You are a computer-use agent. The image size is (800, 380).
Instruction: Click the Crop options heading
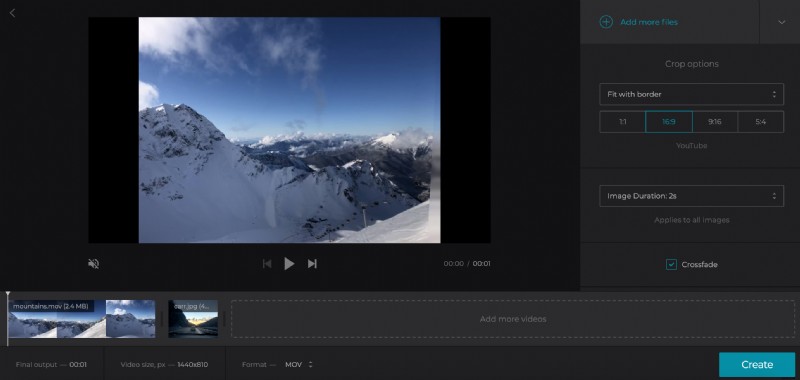click(x=691, y=64)
